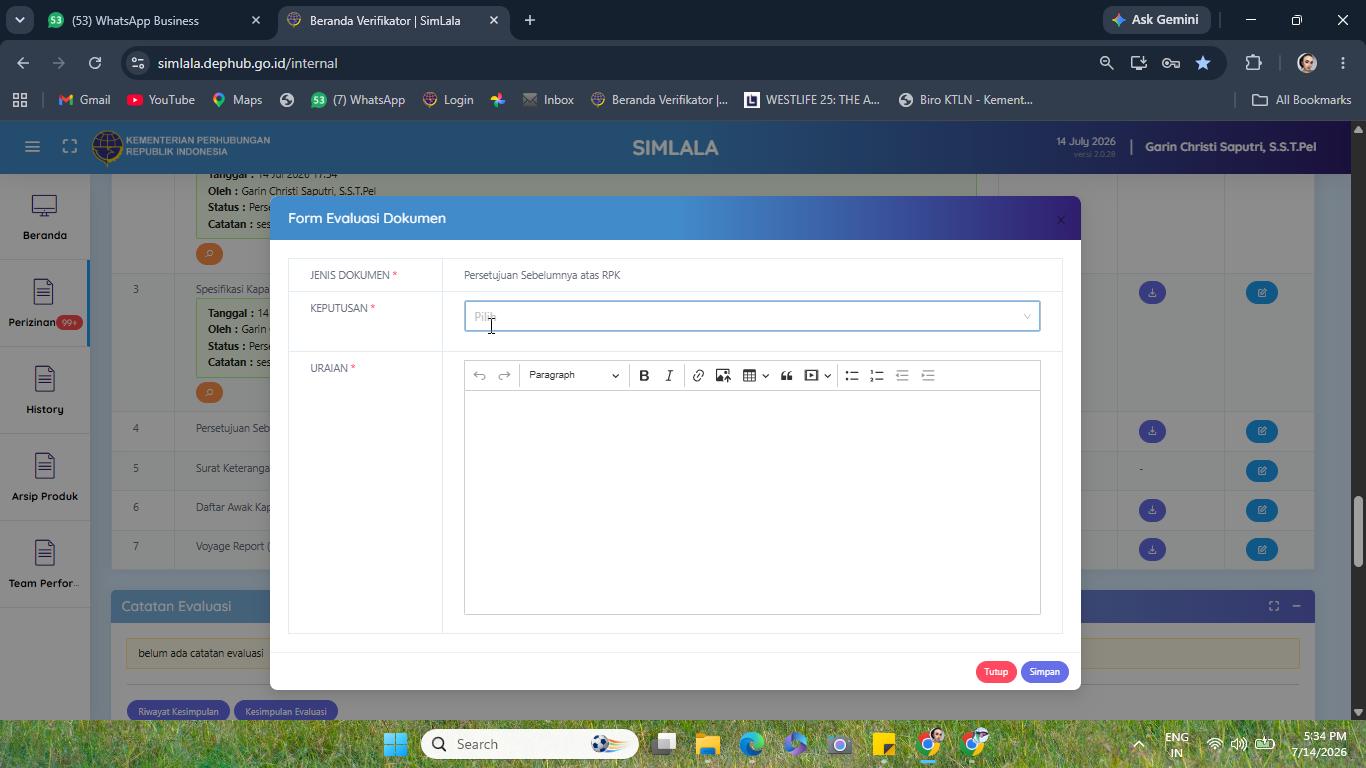Create a numbered list

pyautogui.click(x=877, y=376)
